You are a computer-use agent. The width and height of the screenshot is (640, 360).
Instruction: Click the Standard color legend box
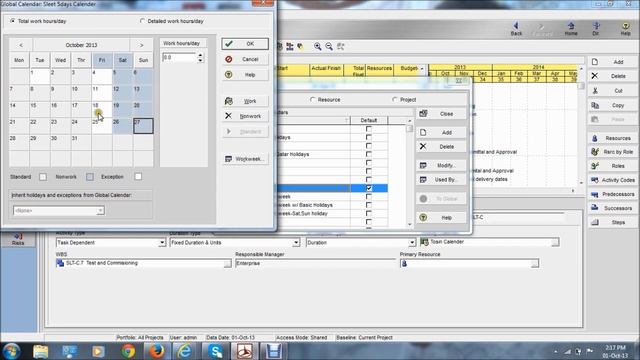click(x=43, y=177)
